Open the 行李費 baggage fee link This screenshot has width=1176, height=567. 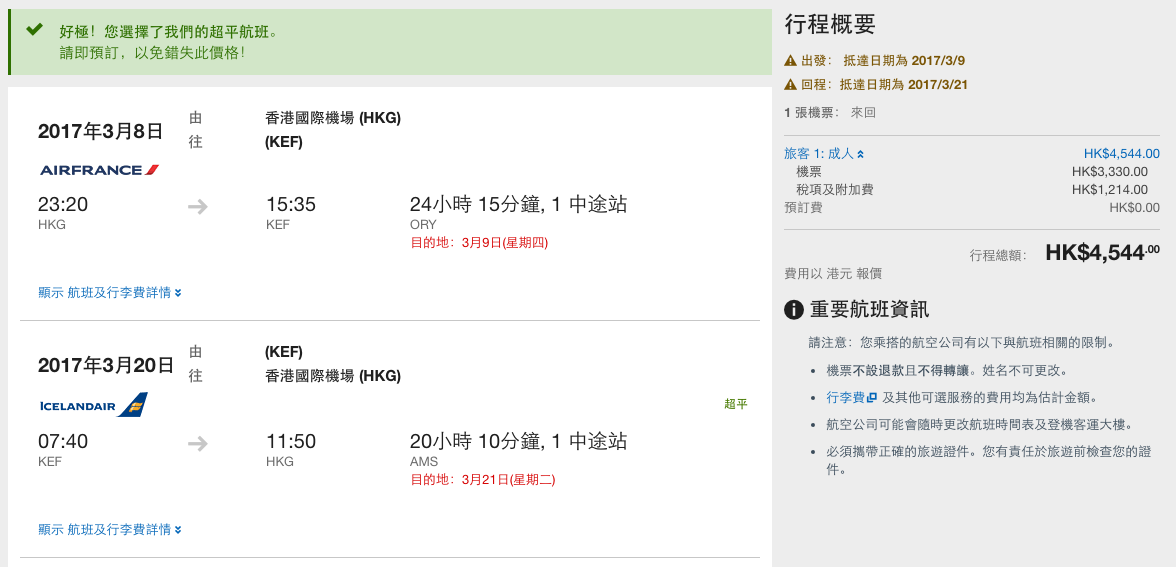(x=845, y=398)
